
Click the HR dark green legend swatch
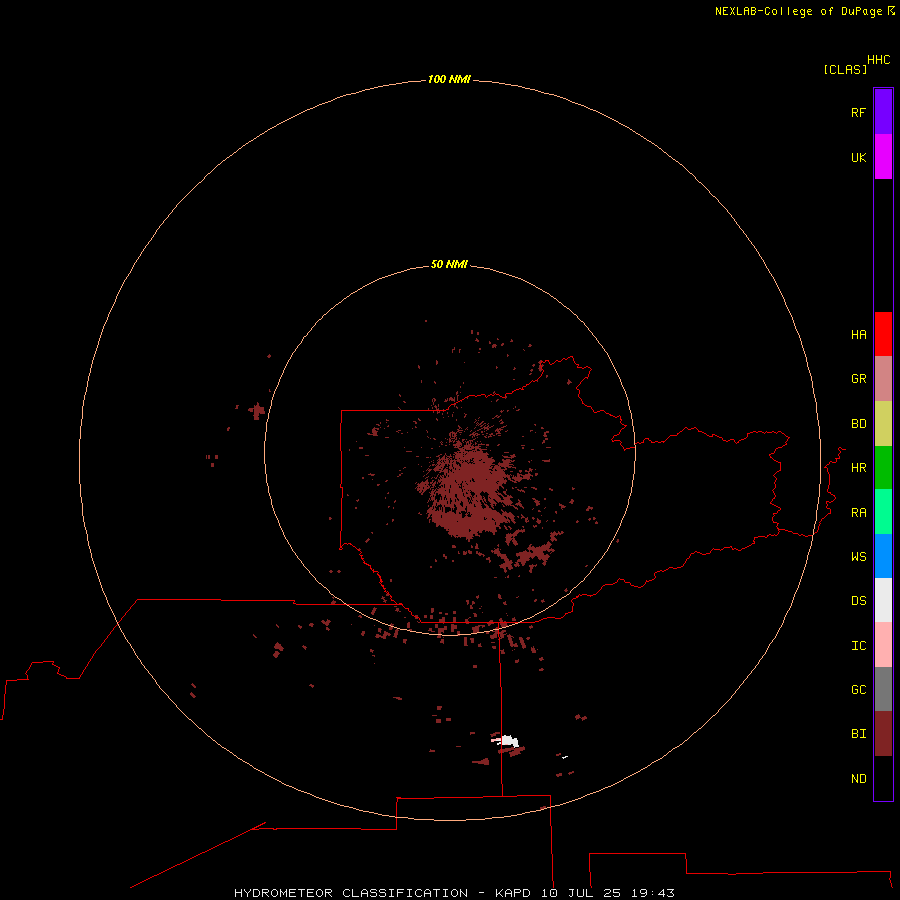click(883, 468)
